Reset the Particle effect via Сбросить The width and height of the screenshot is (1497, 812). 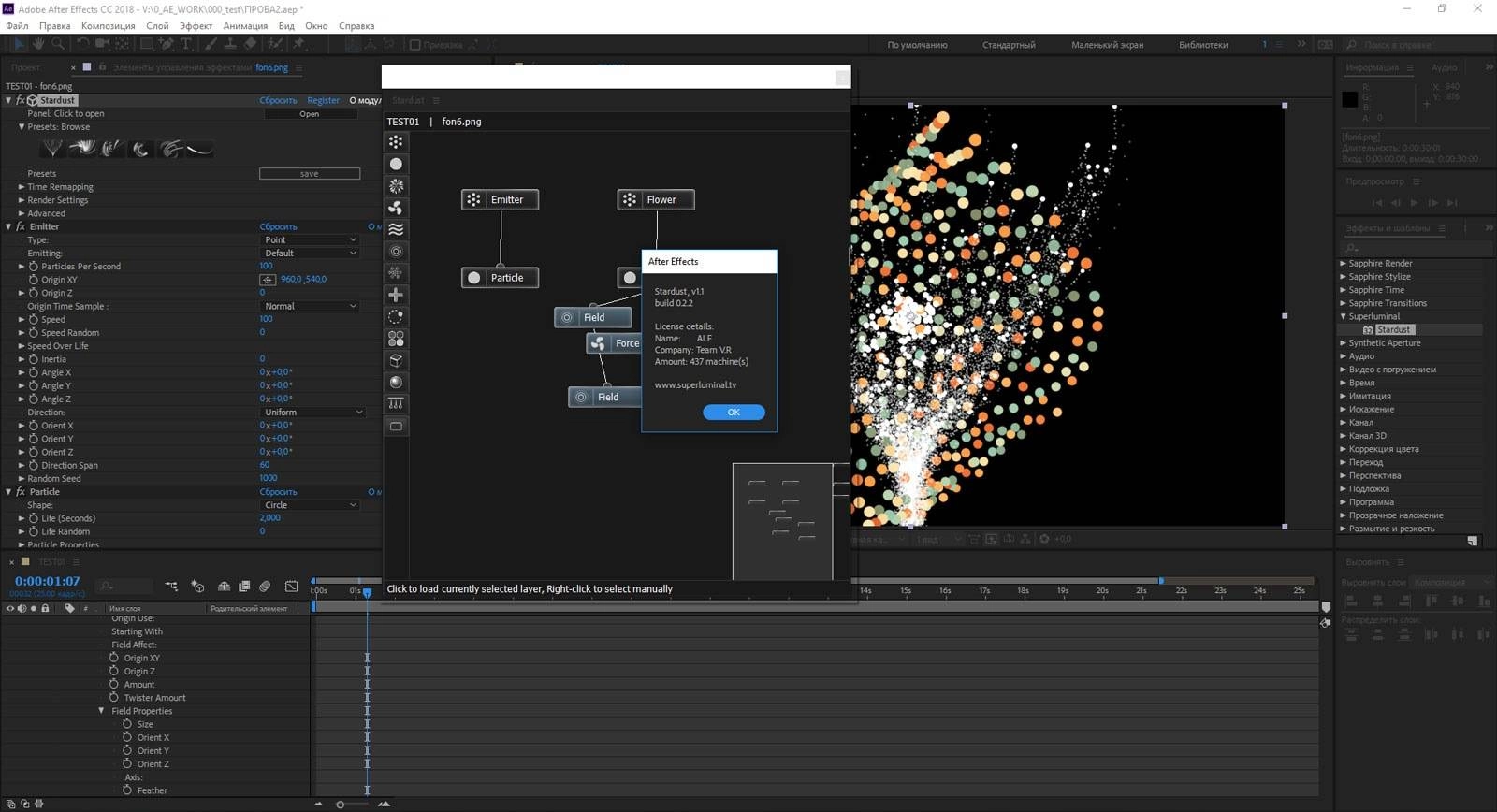pos(278,492)
